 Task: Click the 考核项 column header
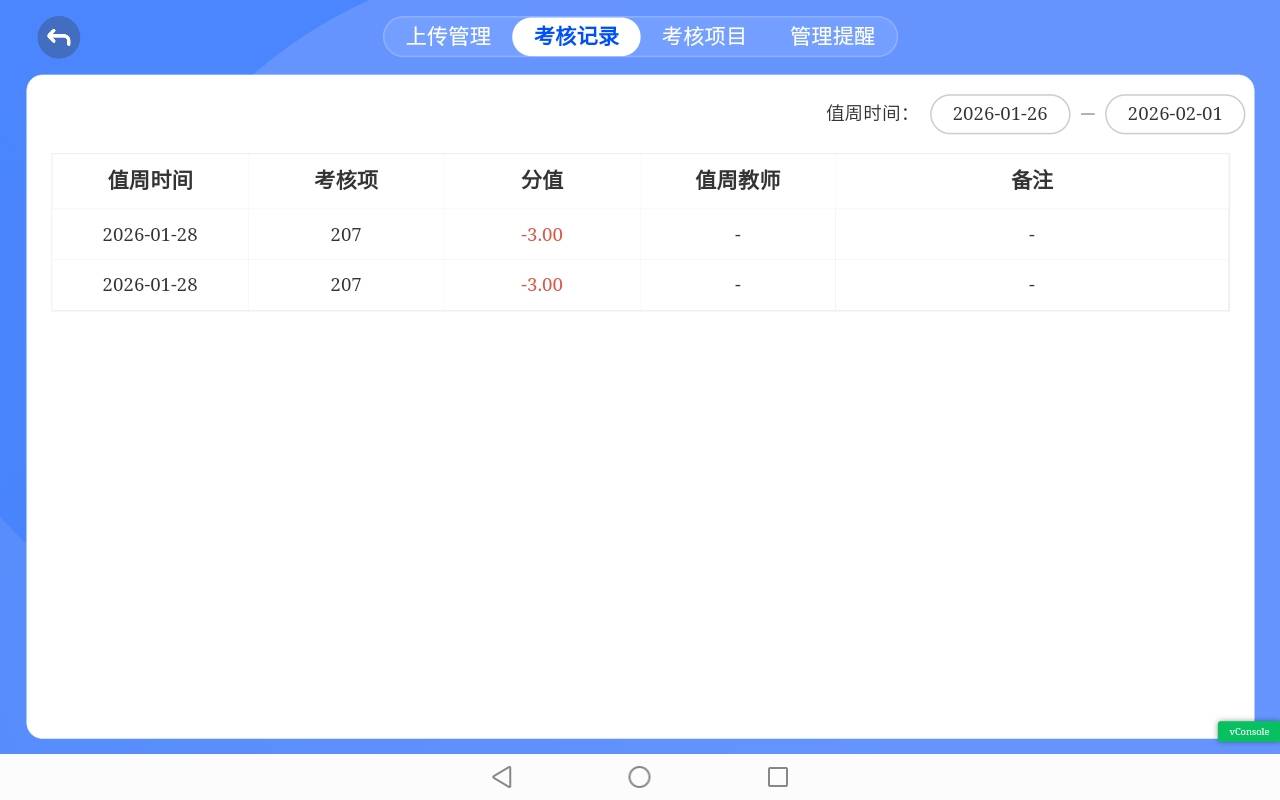click(x=346, y=181)
